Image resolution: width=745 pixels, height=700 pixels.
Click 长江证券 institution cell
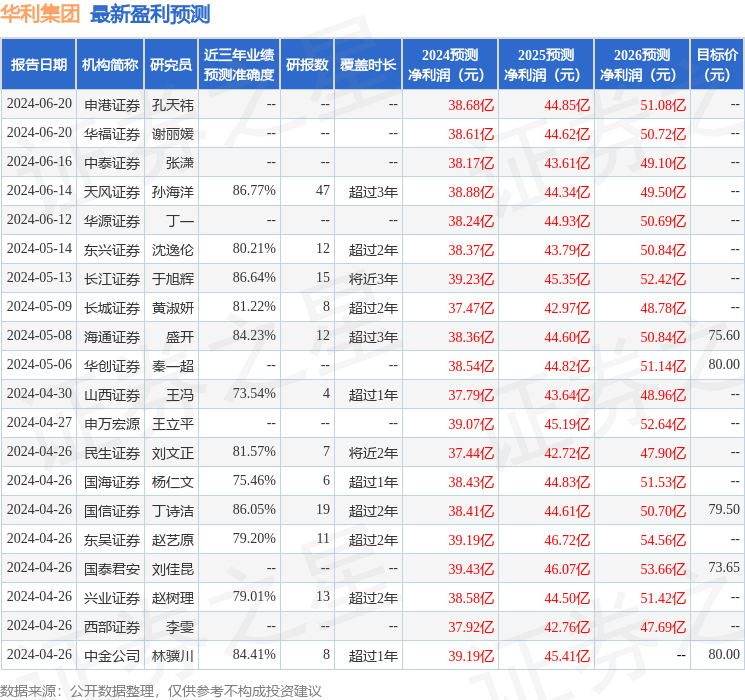point(112,279)
